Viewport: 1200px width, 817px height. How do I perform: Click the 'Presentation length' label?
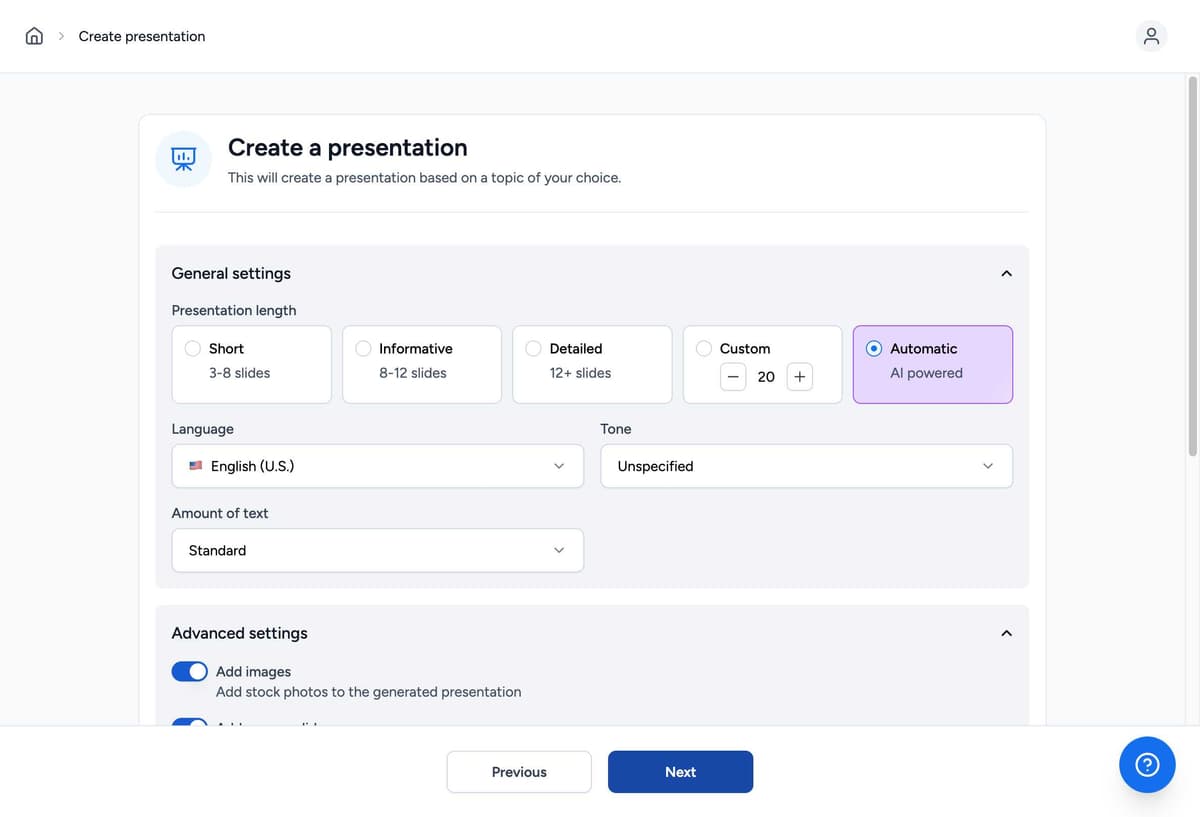coord(234,310)
